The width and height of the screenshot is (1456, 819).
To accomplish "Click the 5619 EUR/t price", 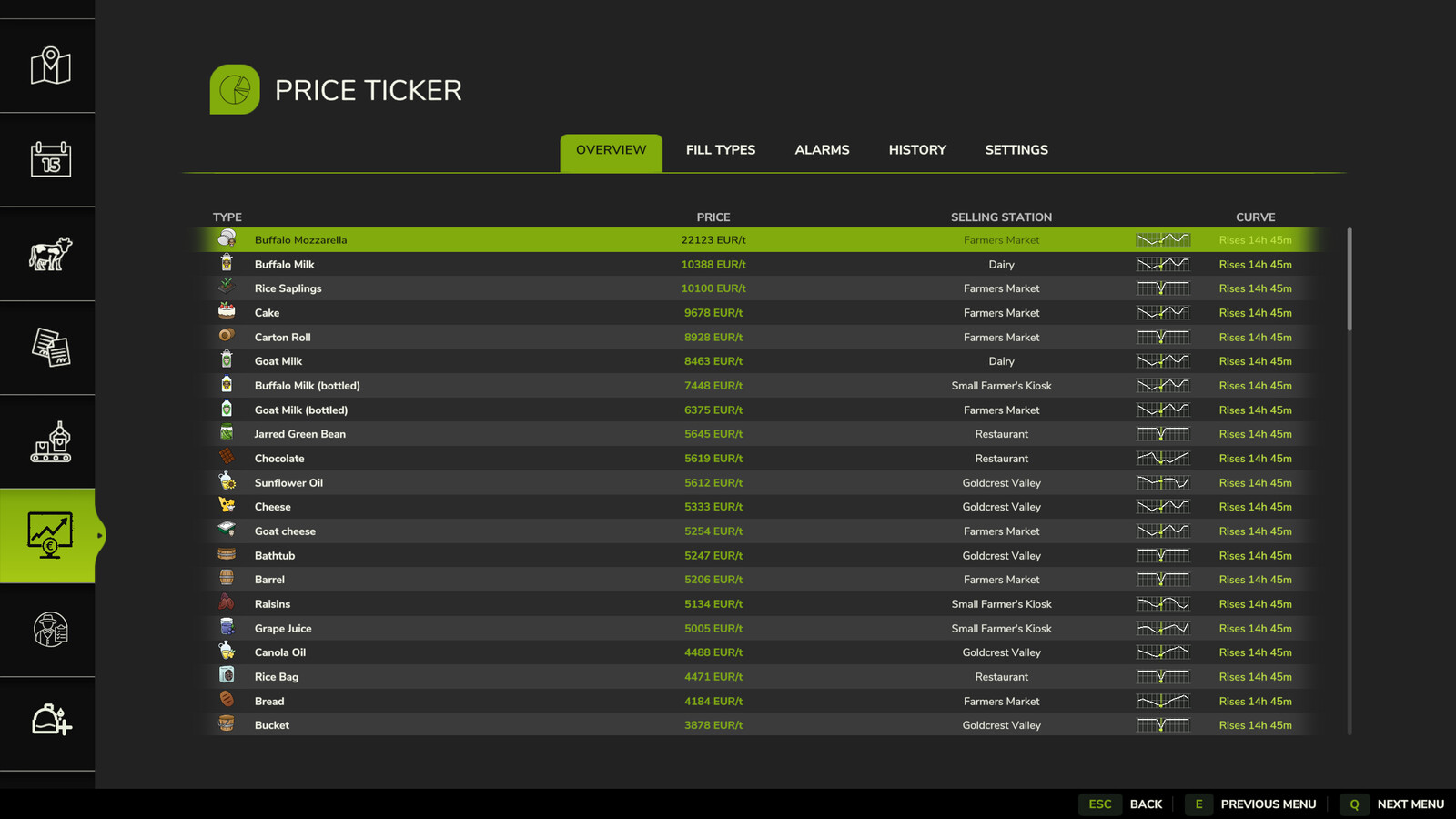I will tap(713, 459).
